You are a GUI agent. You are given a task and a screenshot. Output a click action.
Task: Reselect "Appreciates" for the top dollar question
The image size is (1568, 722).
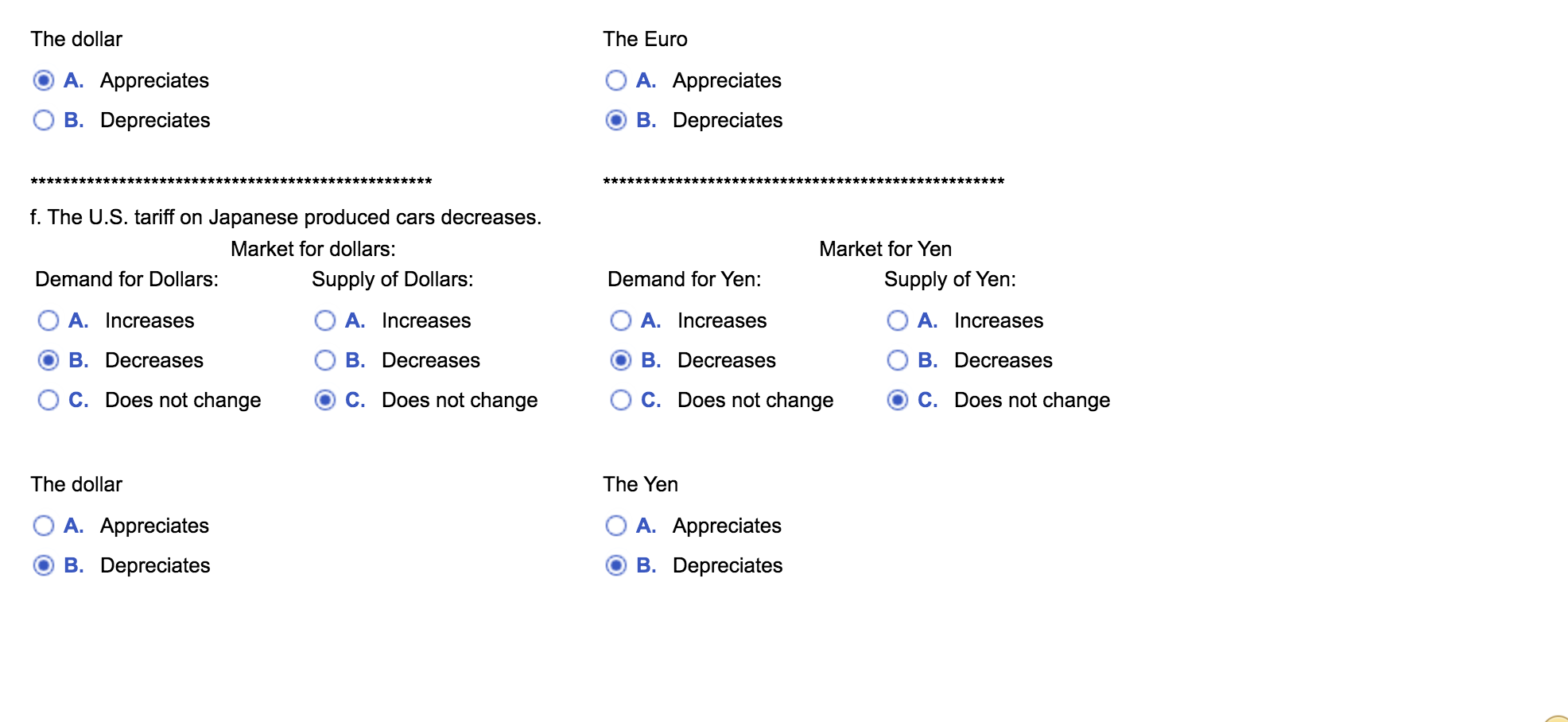(x=45, y=80)
